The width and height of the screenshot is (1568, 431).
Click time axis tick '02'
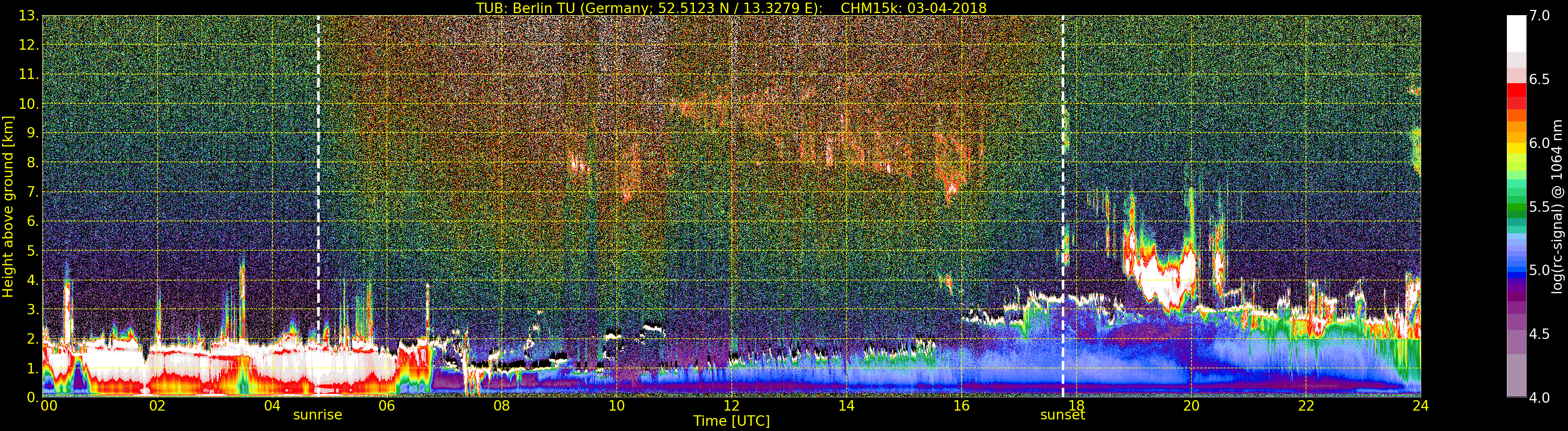pos(157,405)
